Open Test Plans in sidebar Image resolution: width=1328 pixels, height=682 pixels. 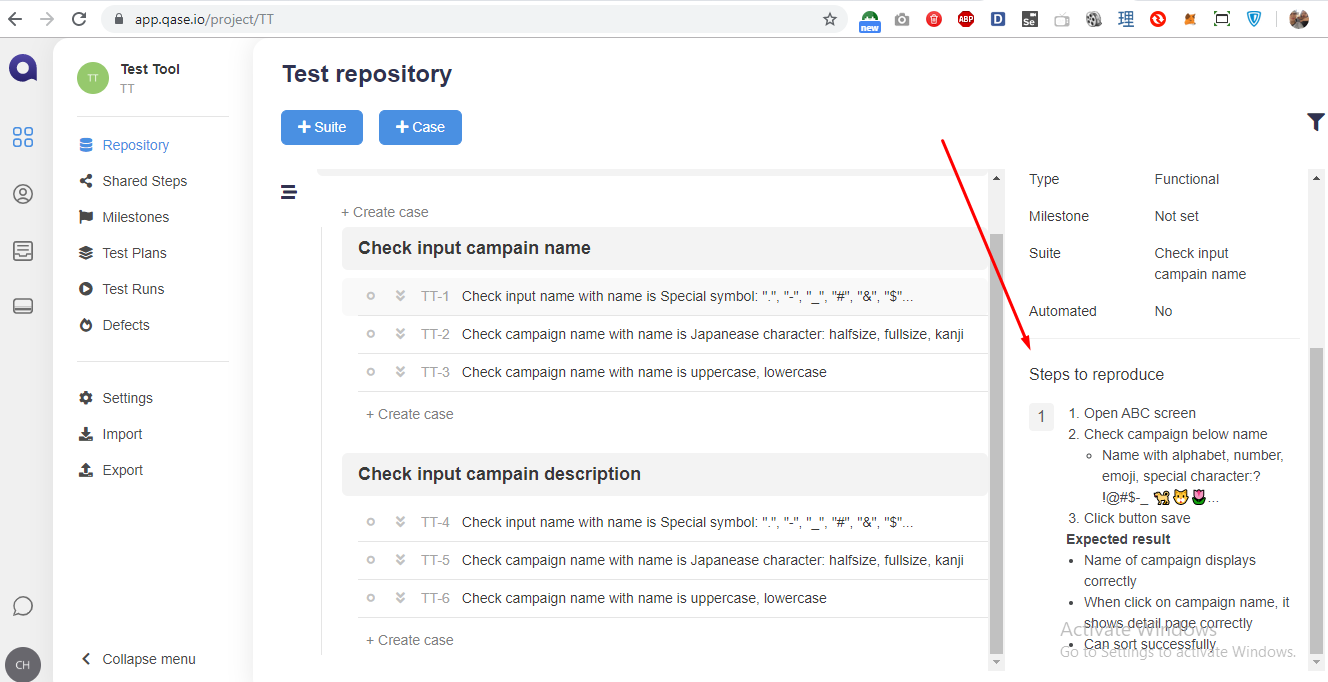[123, 253]
